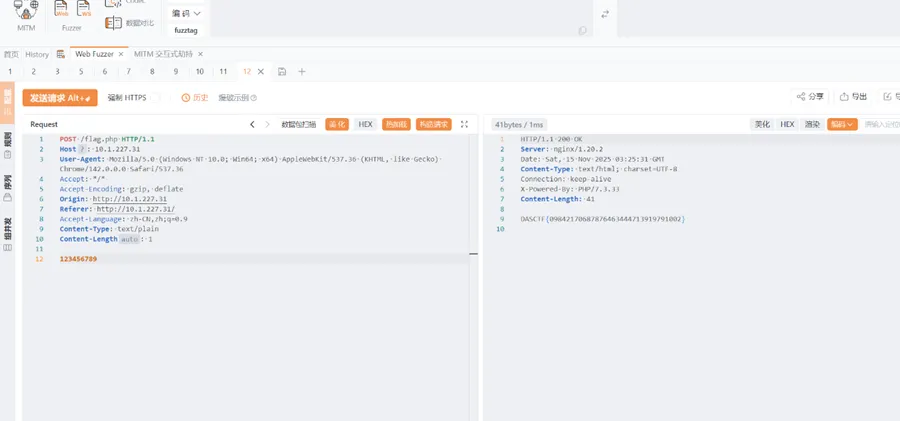Toggle HEX view in response panel

point(787,124)
